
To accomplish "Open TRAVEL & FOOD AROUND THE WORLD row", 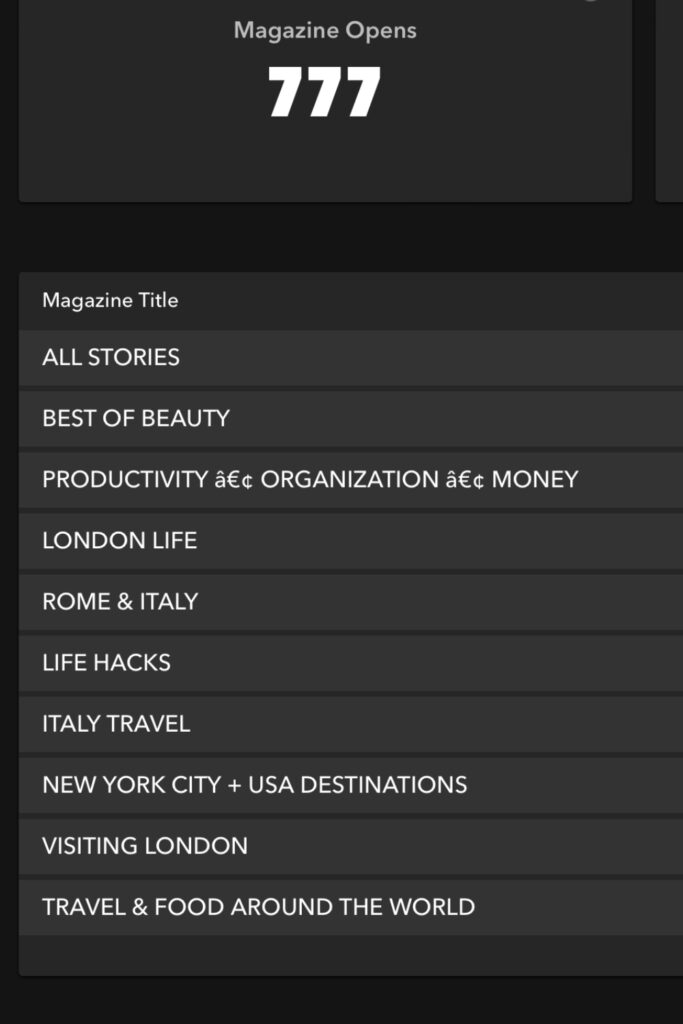I will click(351, 907).
